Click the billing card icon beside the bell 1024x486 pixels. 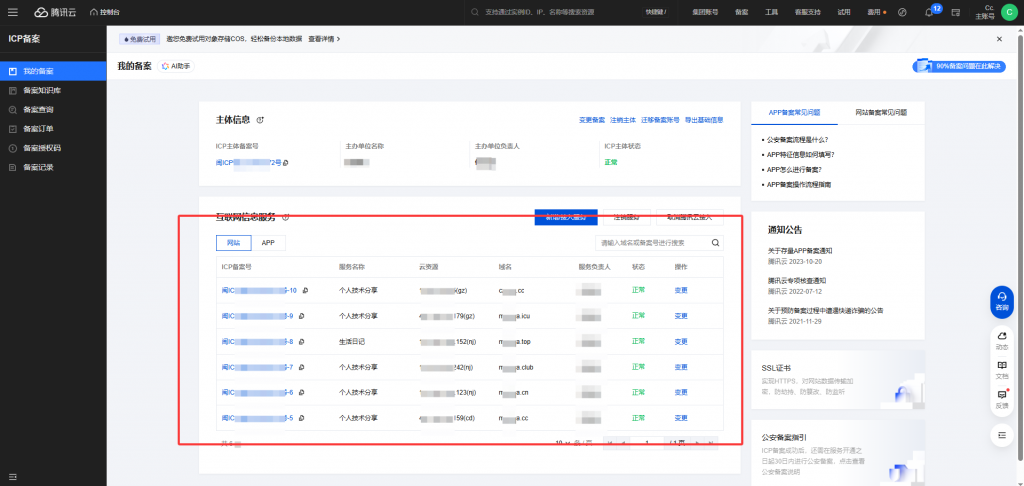956,12
